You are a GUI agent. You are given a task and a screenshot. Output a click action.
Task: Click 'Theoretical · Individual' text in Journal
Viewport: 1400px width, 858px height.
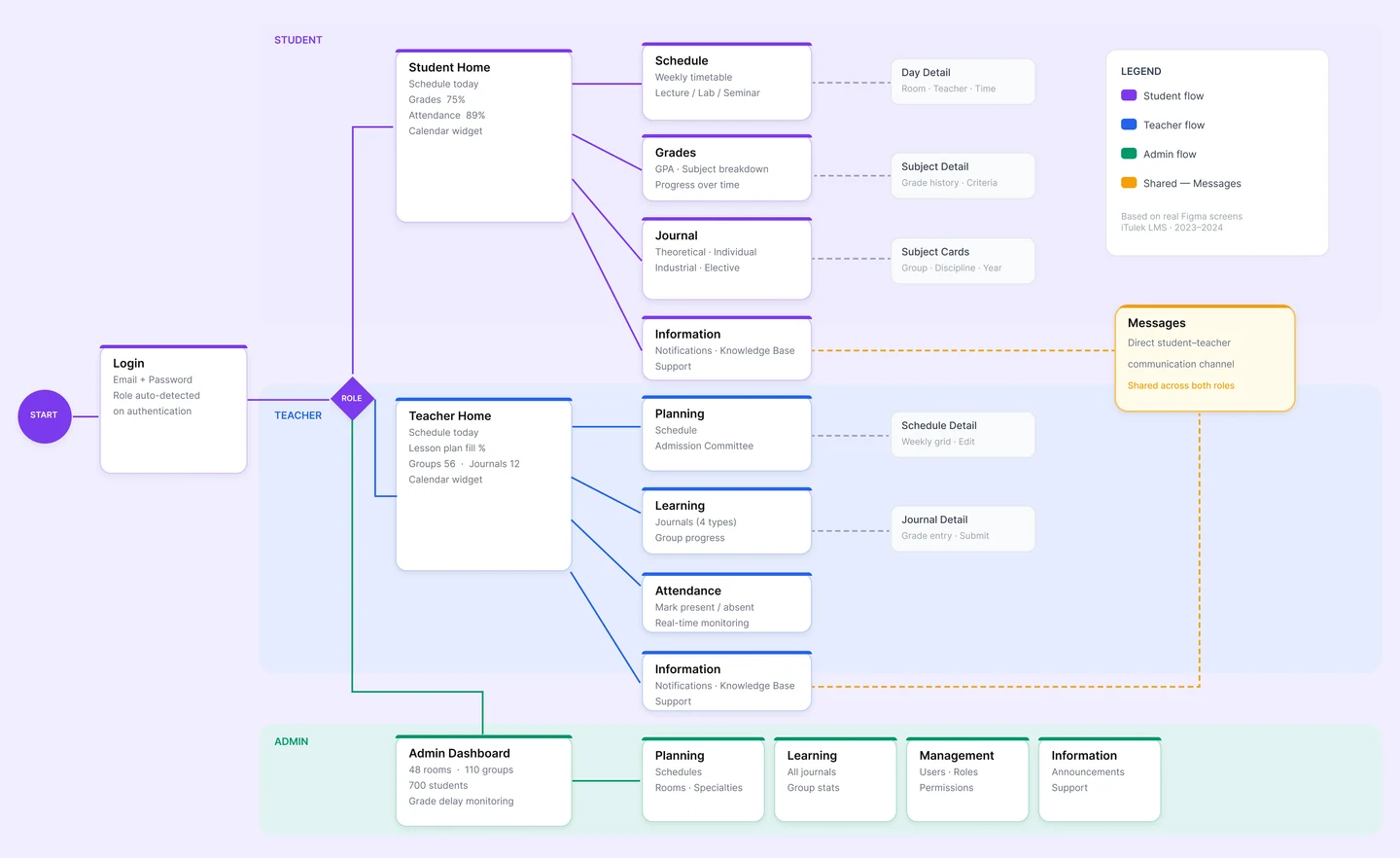706,252
